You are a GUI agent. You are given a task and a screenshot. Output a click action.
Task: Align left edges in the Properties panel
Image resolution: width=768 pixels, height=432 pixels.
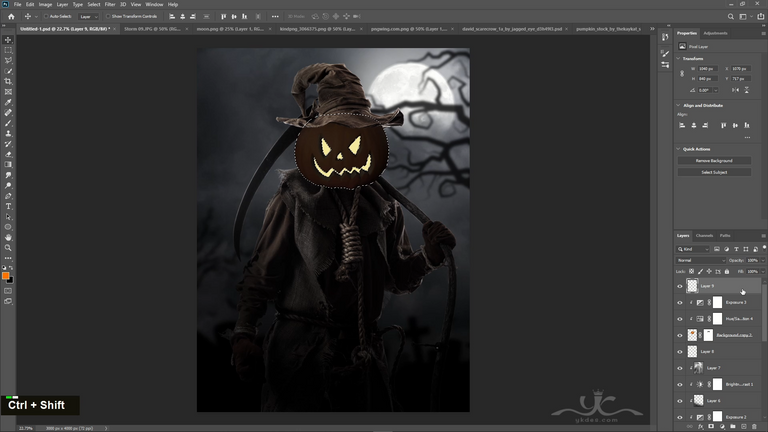click(x=682, y=125)
